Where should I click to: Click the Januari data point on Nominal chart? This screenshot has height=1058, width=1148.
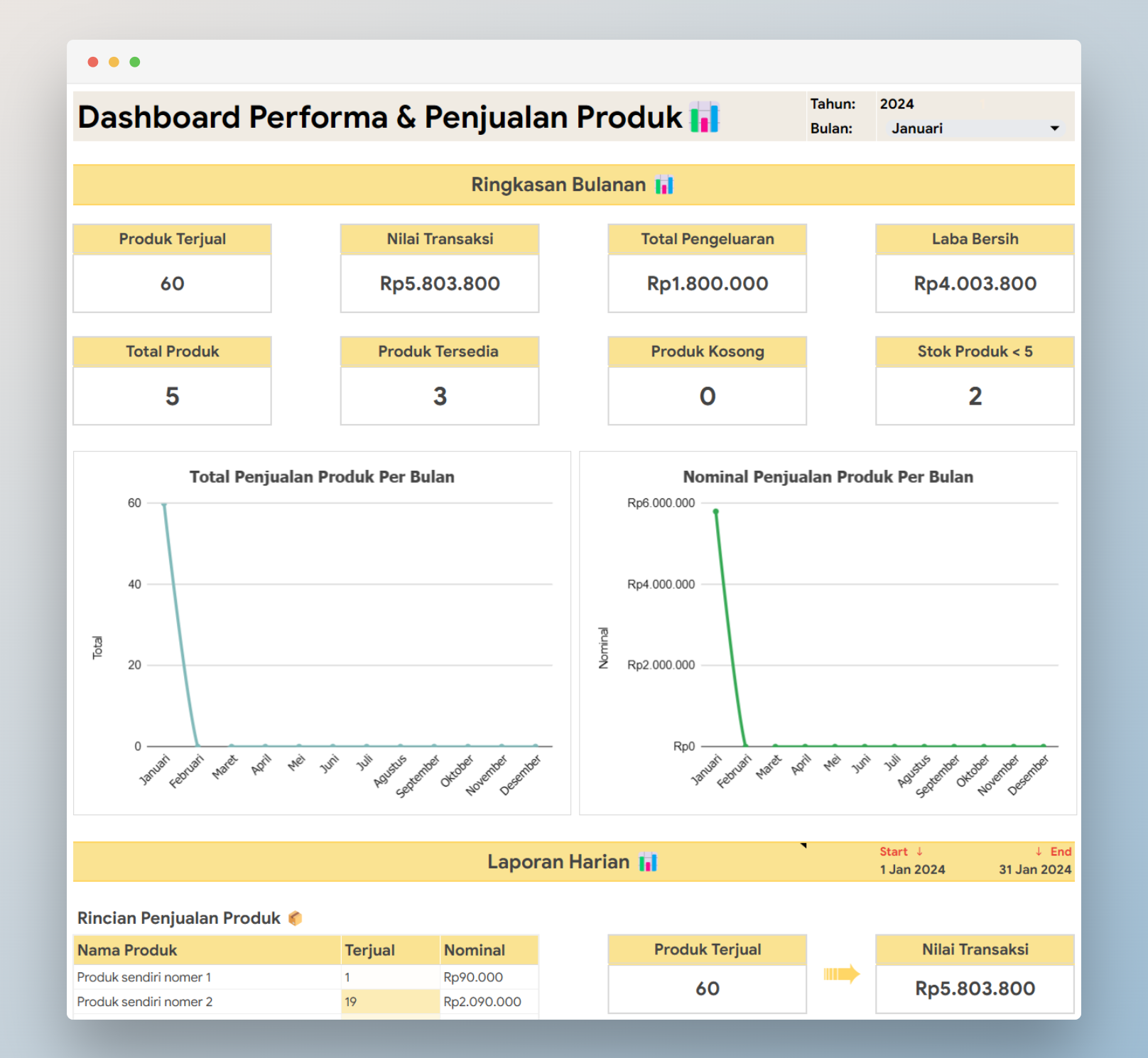(716, 511)
